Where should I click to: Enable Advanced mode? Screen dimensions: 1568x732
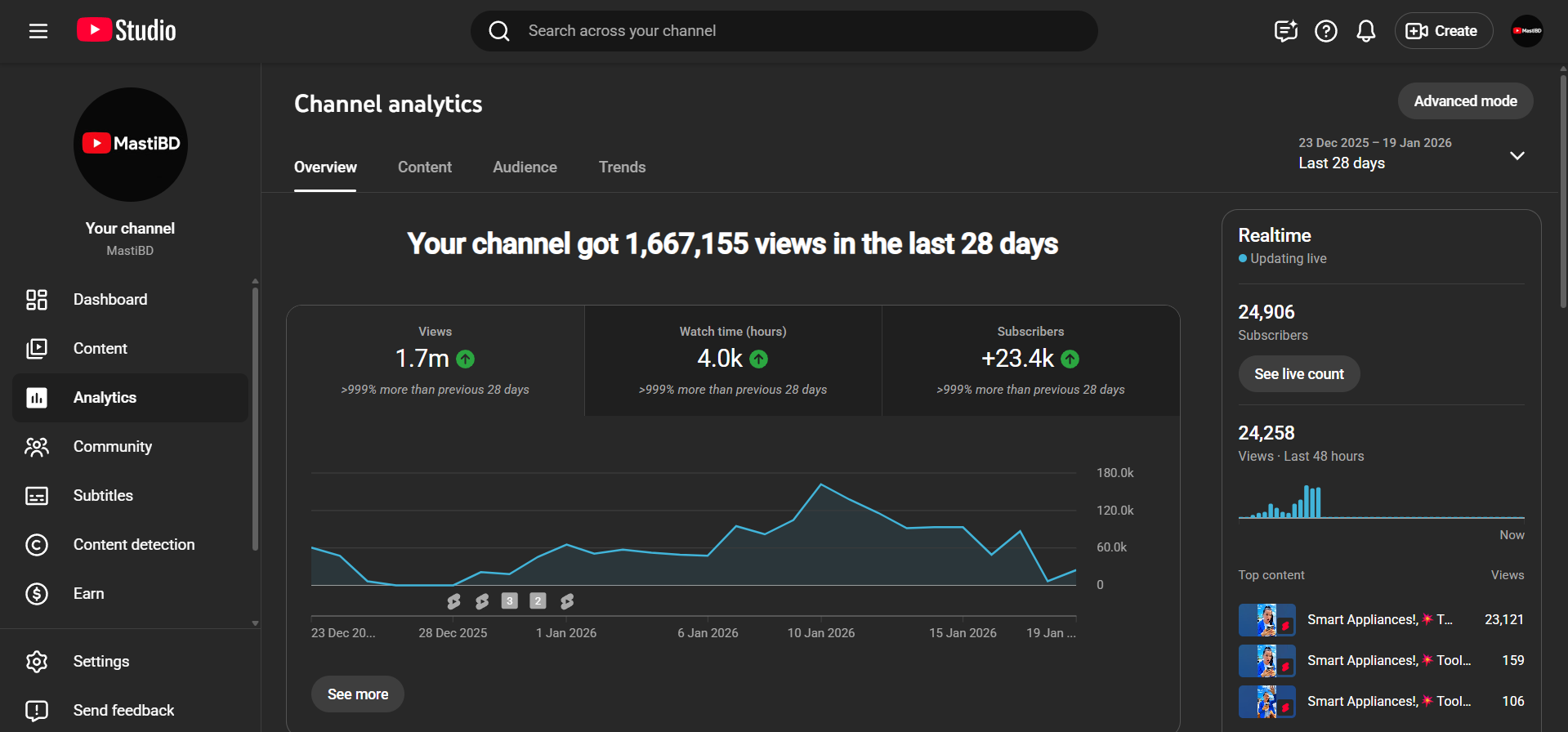[x=1465, y=101]
